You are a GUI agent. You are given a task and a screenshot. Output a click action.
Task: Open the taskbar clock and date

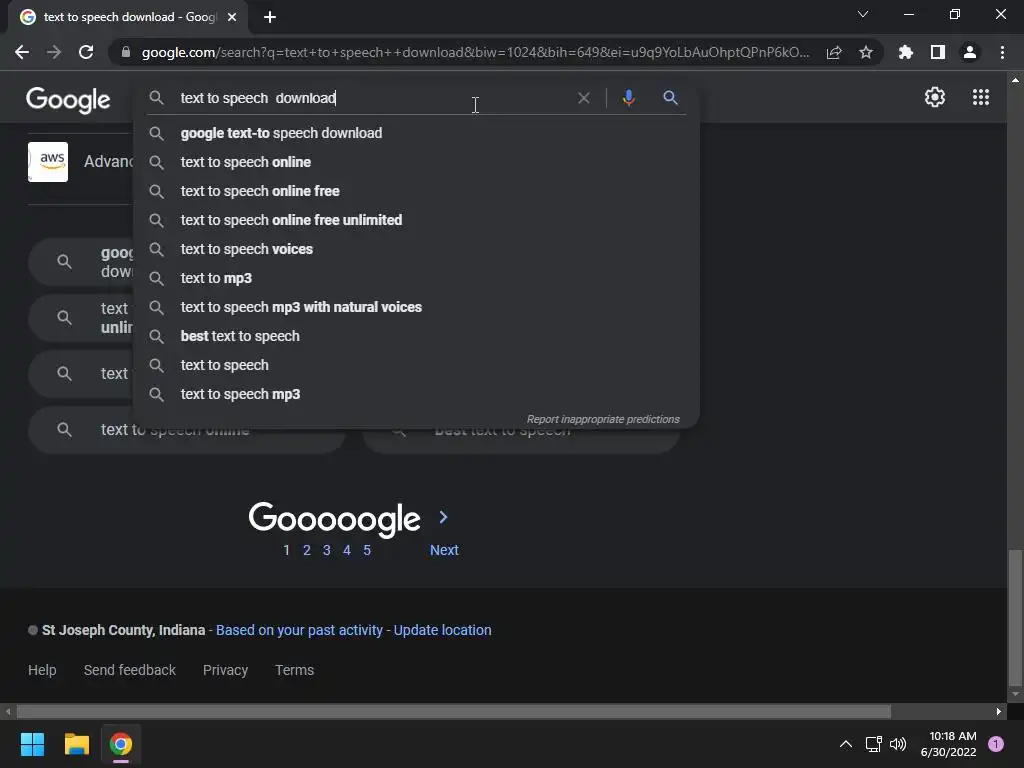point(948,744)
